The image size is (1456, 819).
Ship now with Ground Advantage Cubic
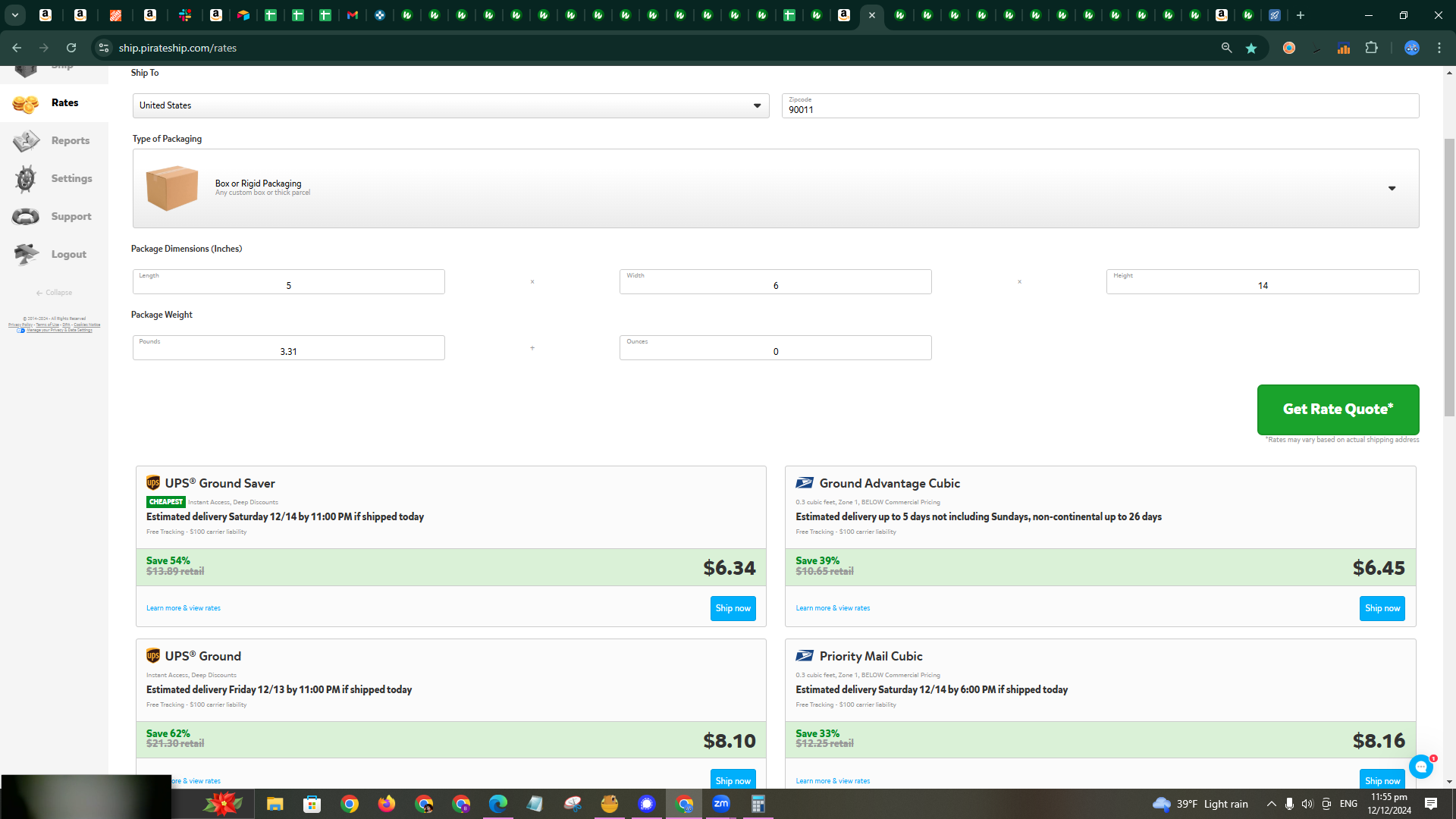(x=1382, y=608)
